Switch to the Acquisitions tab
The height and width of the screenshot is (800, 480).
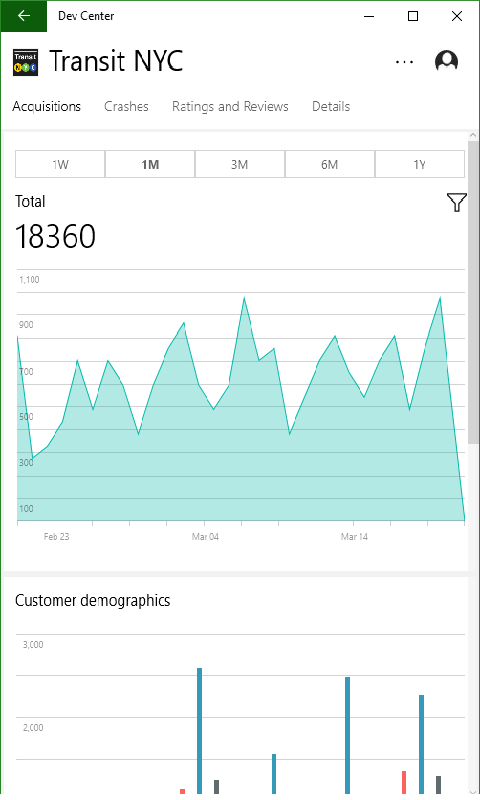click(x=46, y=106)
